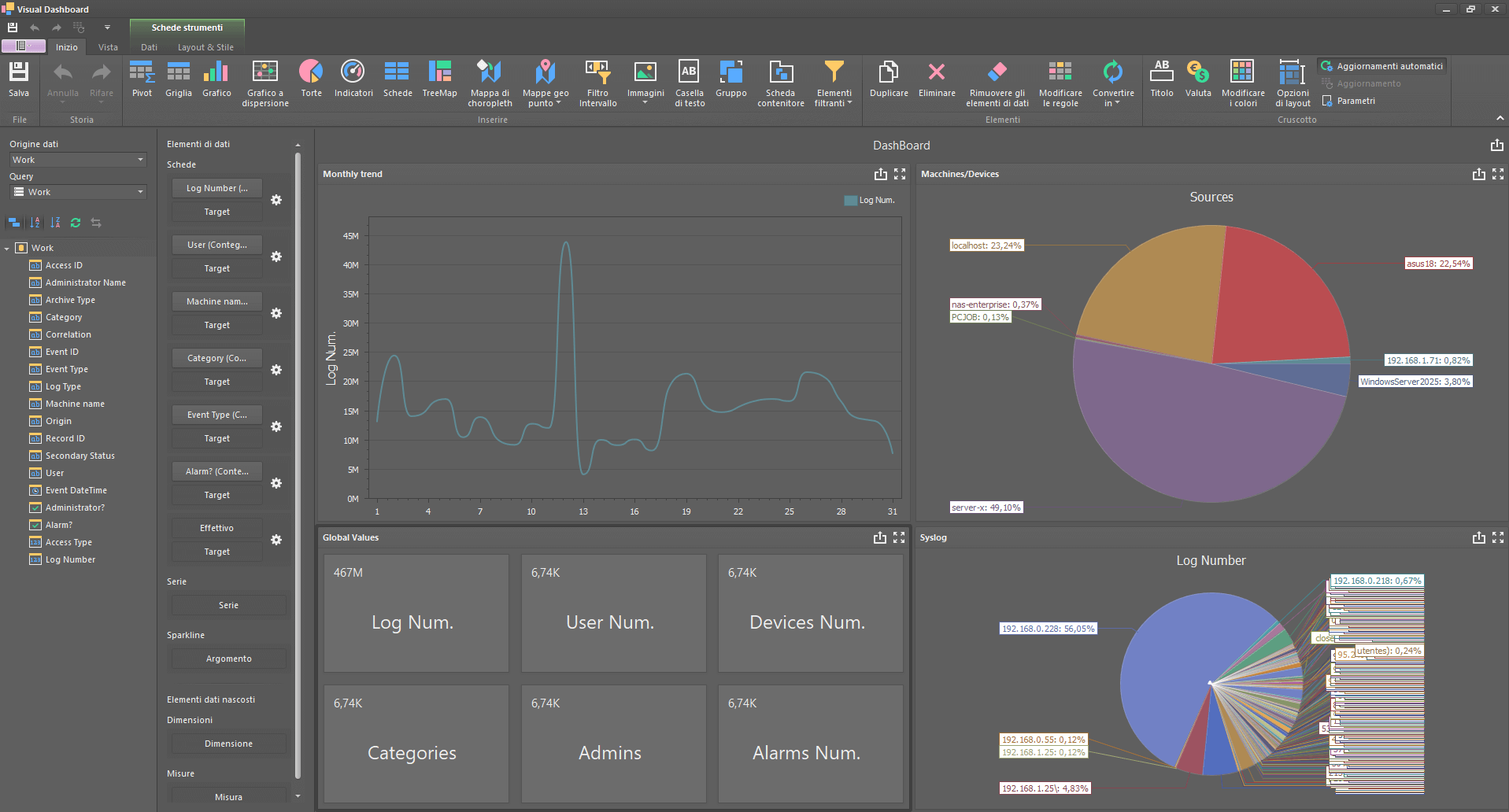
Task: Open the file application menu button
Action: [24, 46]
